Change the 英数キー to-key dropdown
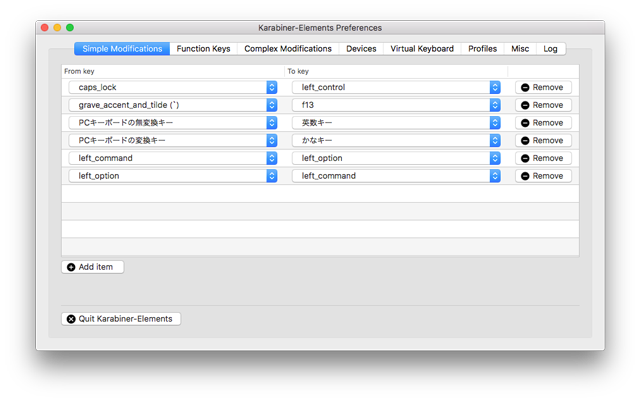Screen dimensions: 640x401 [x=396, y=123]
